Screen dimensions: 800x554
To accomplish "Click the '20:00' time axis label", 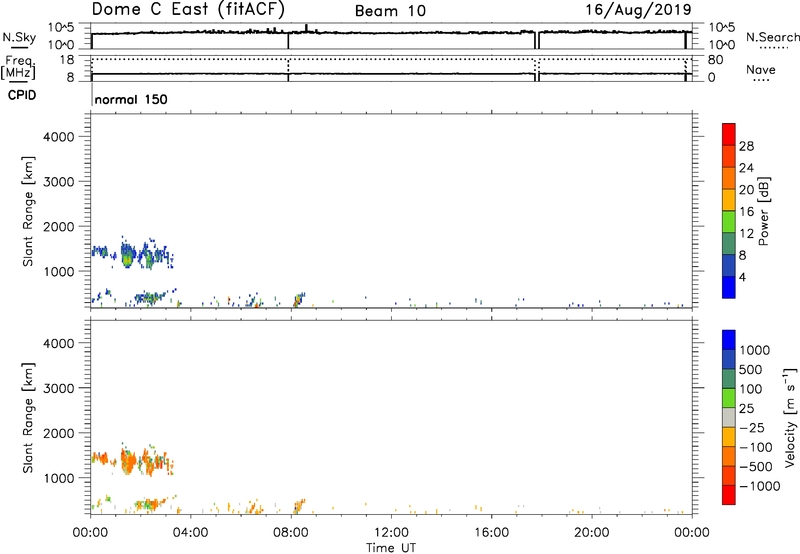I will coord(592,533).
